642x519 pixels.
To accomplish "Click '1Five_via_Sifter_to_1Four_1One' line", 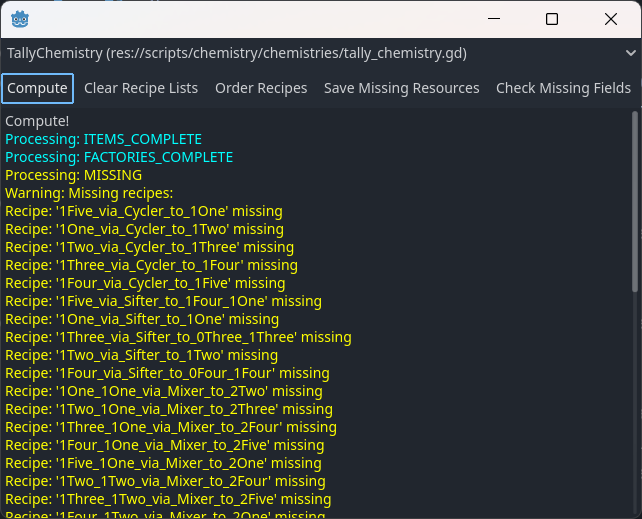I will tap(163, 301).
